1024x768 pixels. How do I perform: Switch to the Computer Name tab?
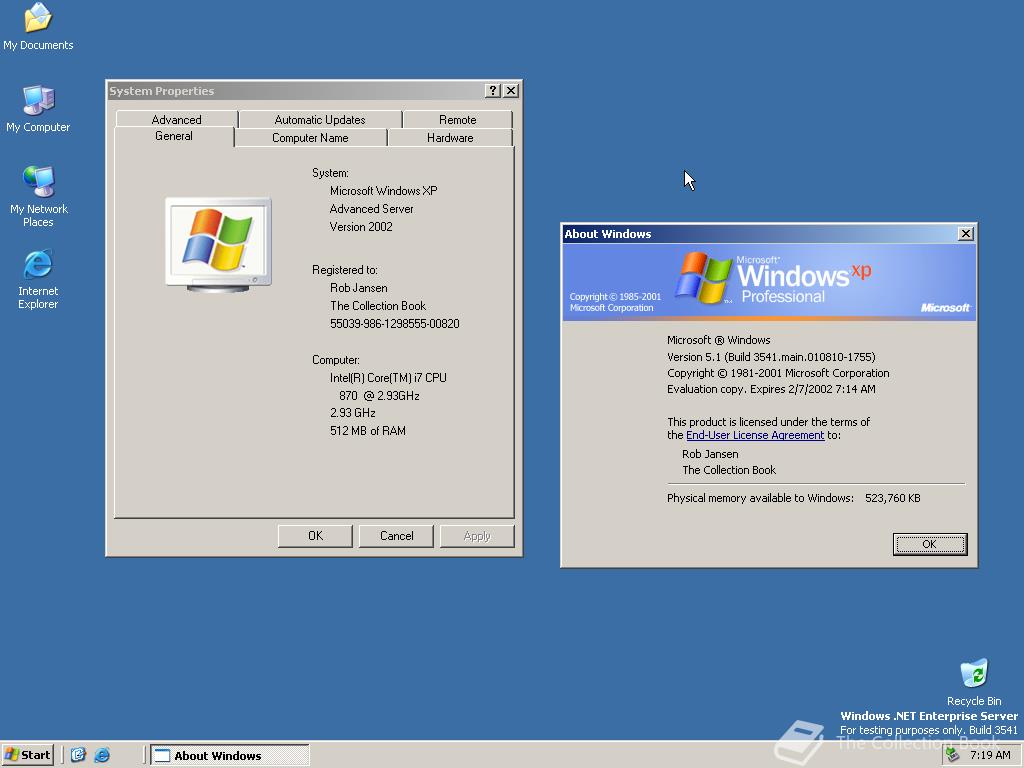[x=310, y=138]
